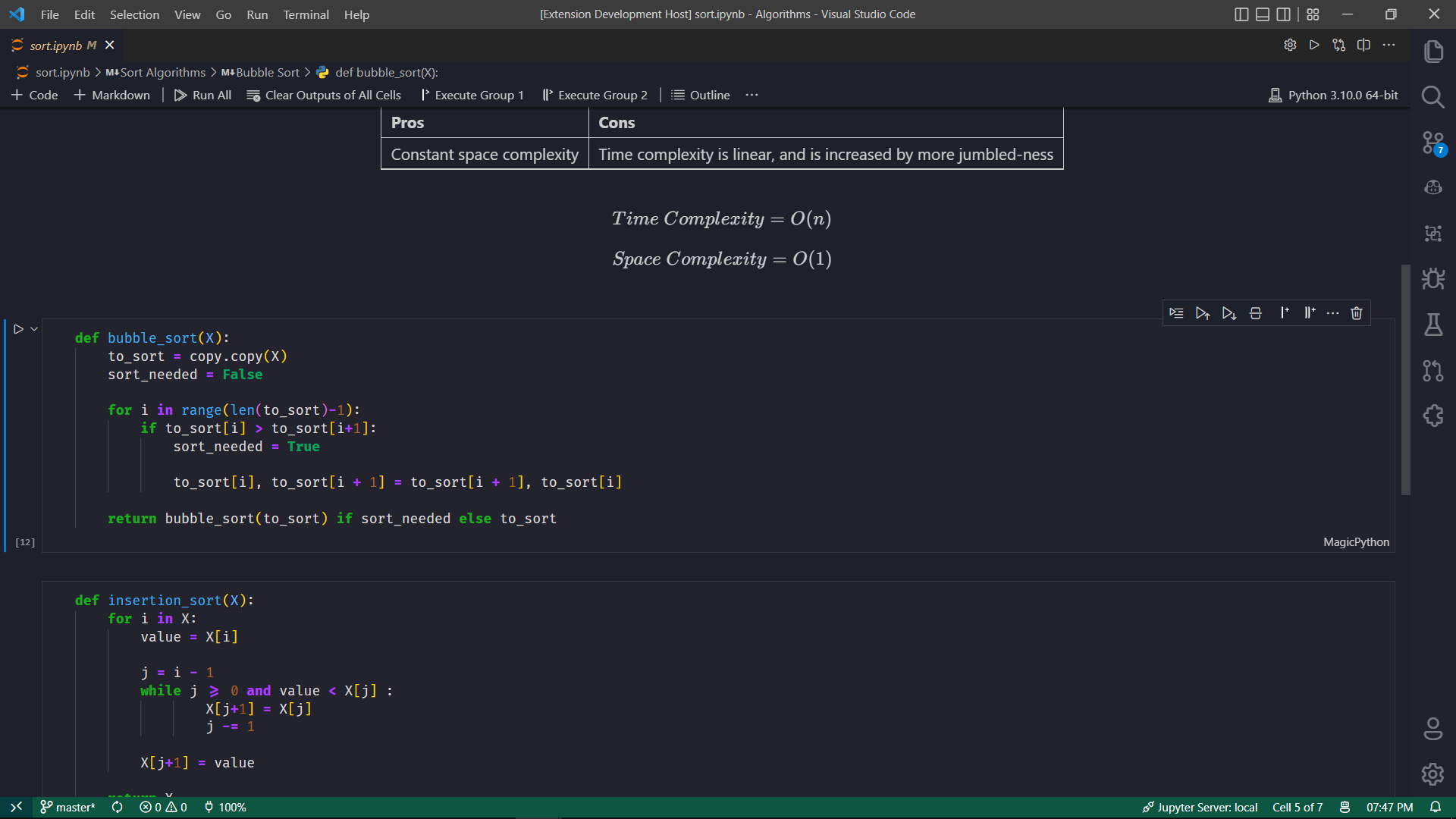Toggle the primary side bar layout
This screenshot has width=1456, height=819.
(1241, 14)
